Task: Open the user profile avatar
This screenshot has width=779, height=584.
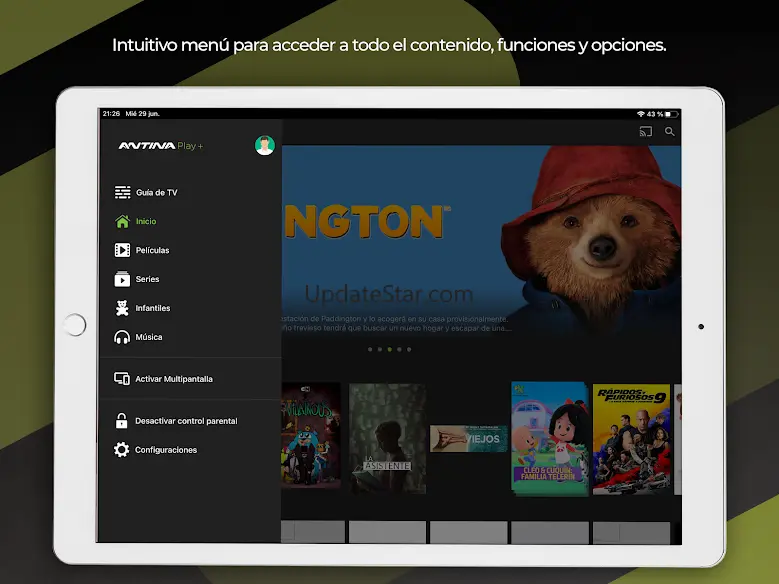Action: pos(264,146)
